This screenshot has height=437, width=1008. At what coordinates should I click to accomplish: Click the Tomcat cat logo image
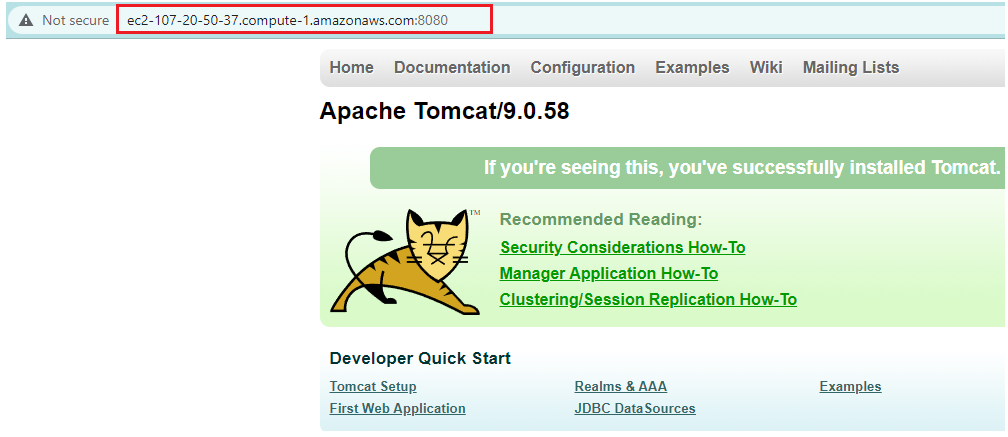(406, 262)
